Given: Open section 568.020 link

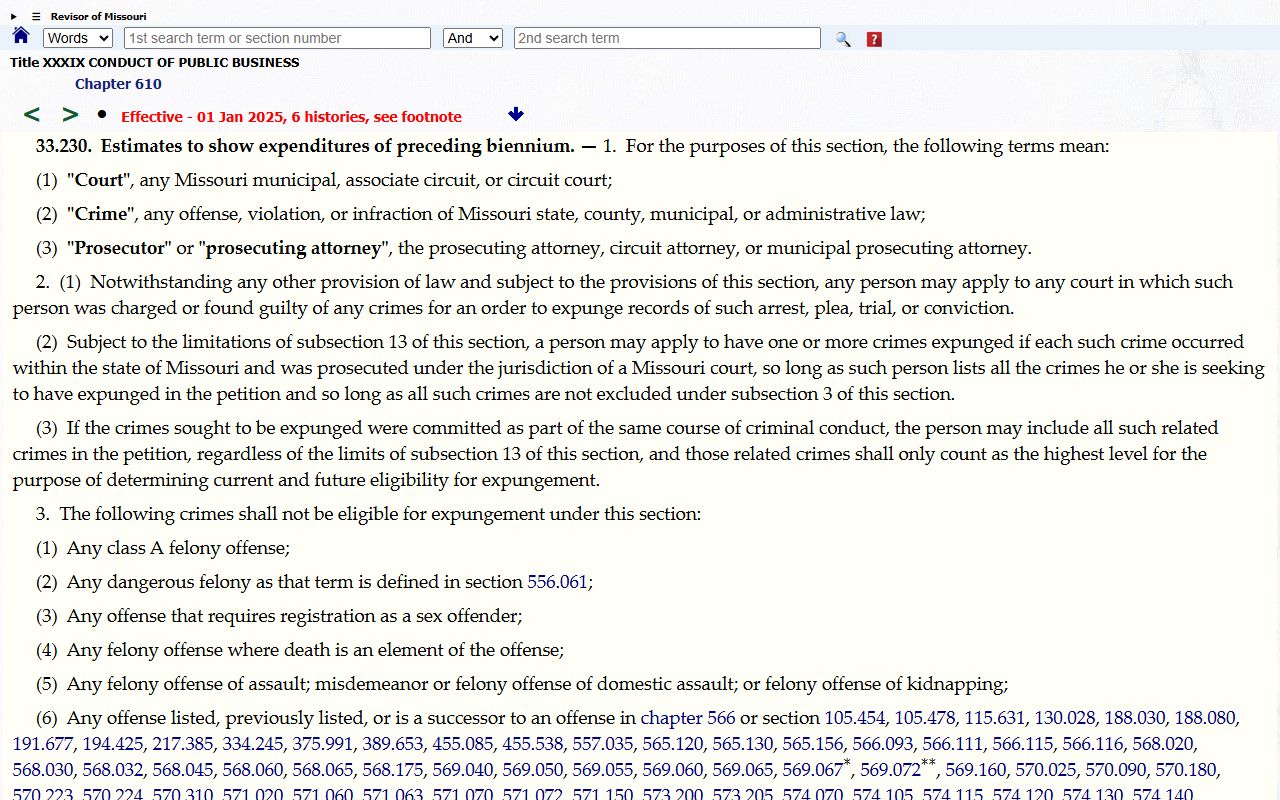Looking at the screenshot, I should 1163,744.
